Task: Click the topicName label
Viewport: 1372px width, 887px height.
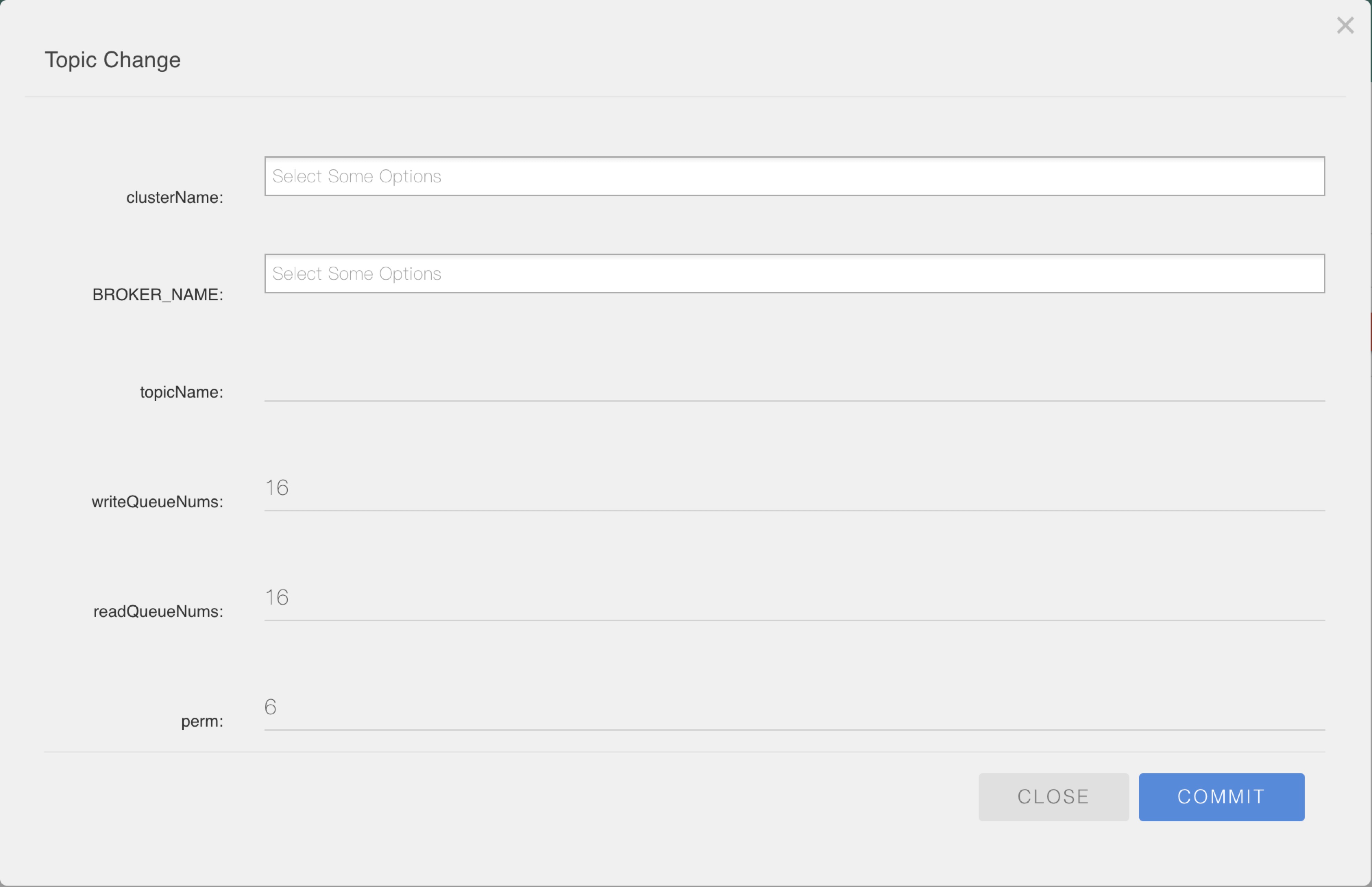Action: click(x=181, y=392)
